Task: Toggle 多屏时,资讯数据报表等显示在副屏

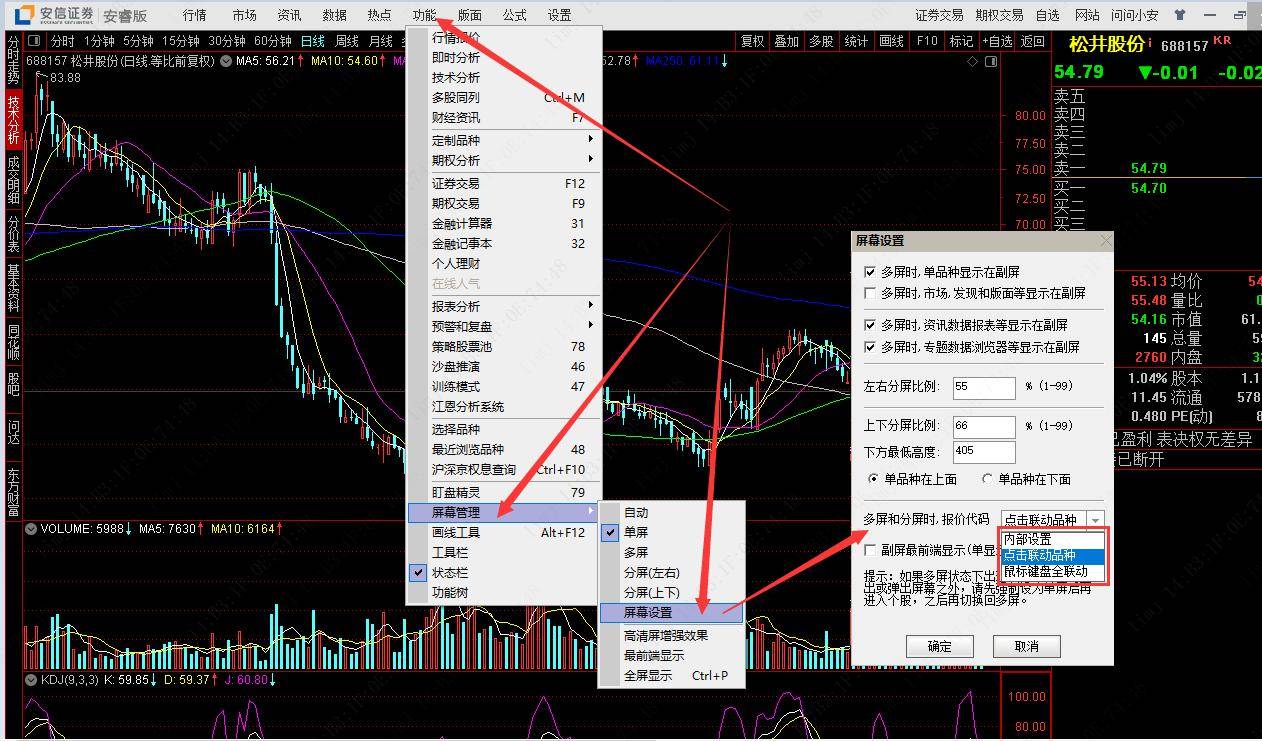Action: point(870,325)
